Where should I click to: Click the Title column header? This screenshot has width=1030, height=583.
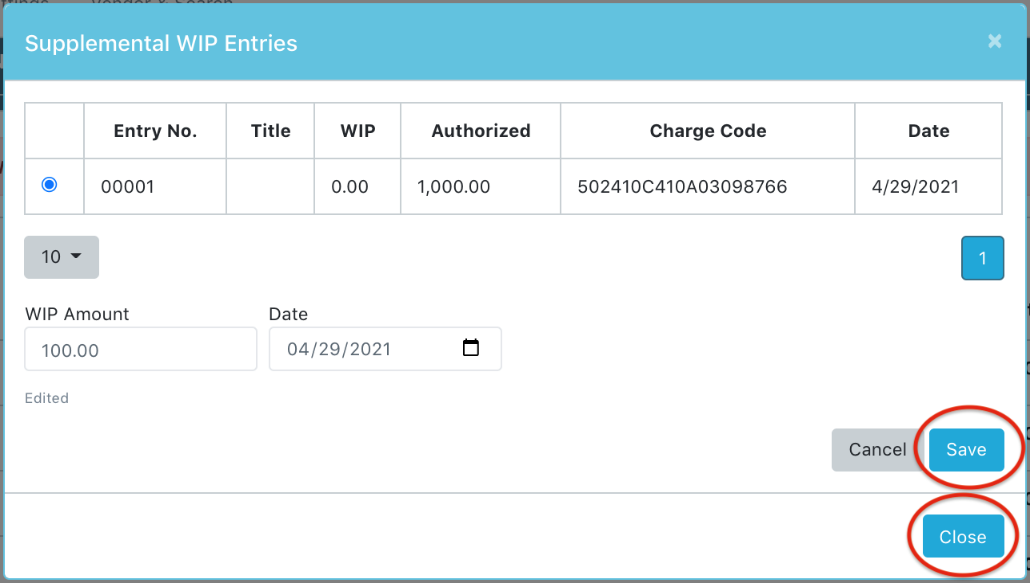(x=270, y=131)
